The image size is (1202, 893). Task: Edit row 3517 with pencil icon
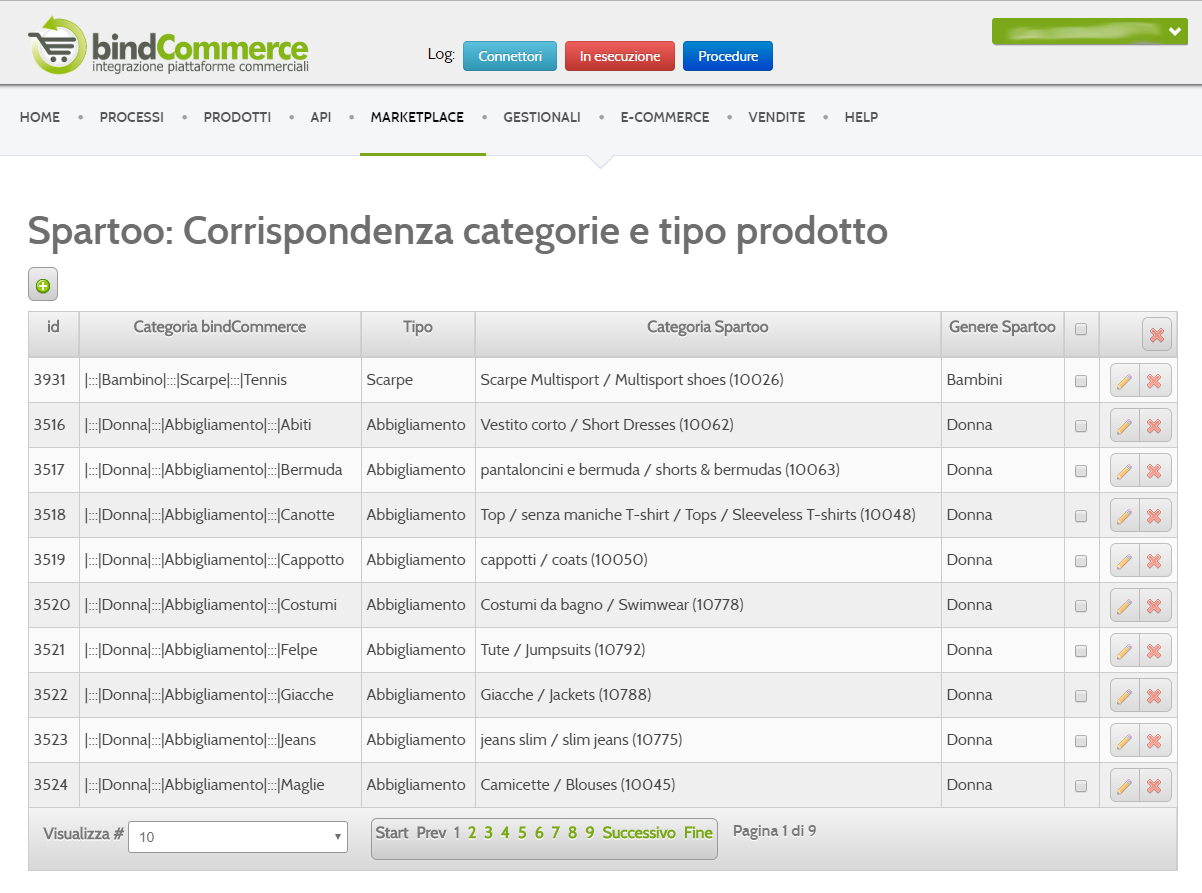point(1124,471)
